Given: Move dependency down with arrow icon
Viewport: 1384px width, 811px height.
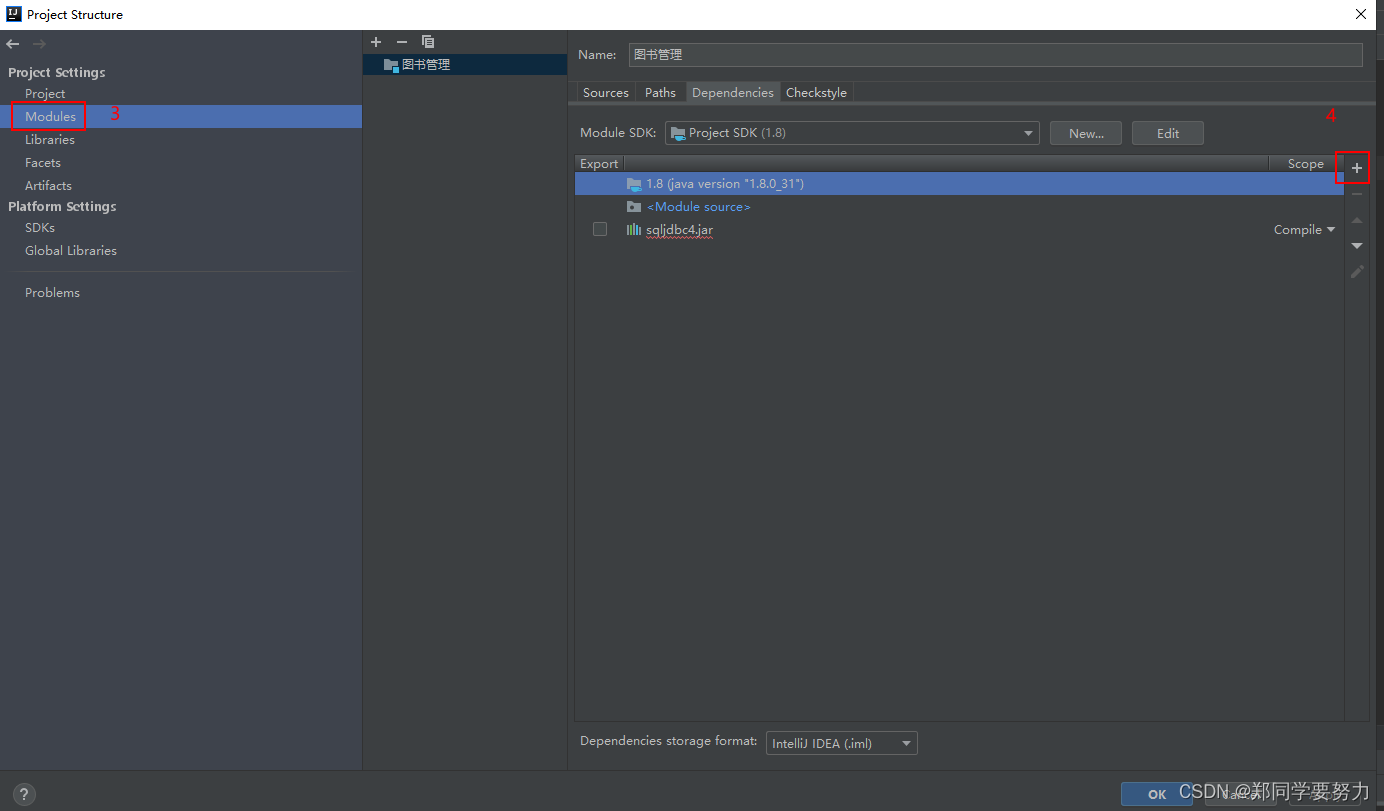Looking at the screenshot, I should (x=1356, y=246).
